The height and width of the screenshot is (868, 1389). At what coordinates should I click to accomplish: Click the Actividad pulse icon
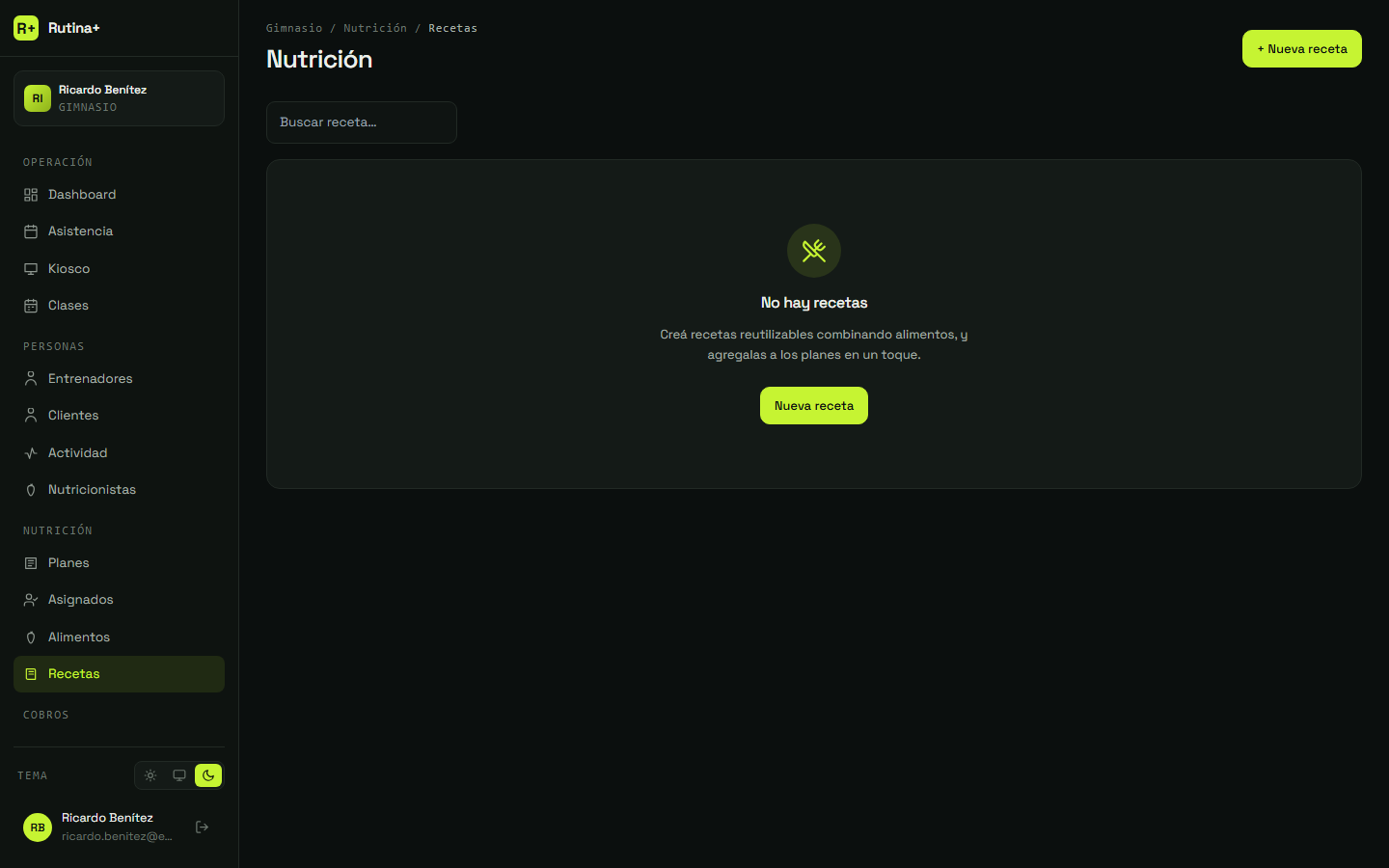pyautogui.click(x=31, y=453)
